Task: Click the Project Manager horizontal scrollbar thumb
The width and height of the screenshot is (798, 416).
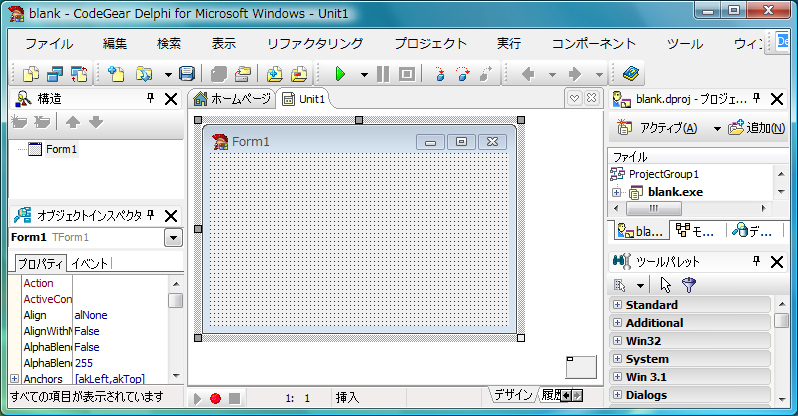Action: pos(654,208)
